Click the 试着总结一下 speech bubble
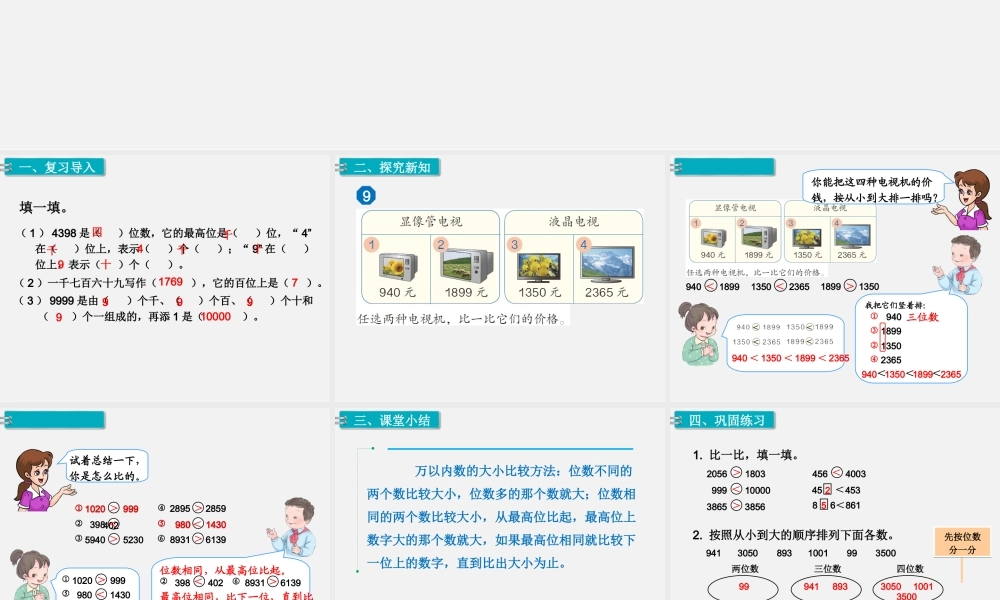 (105, 468)
